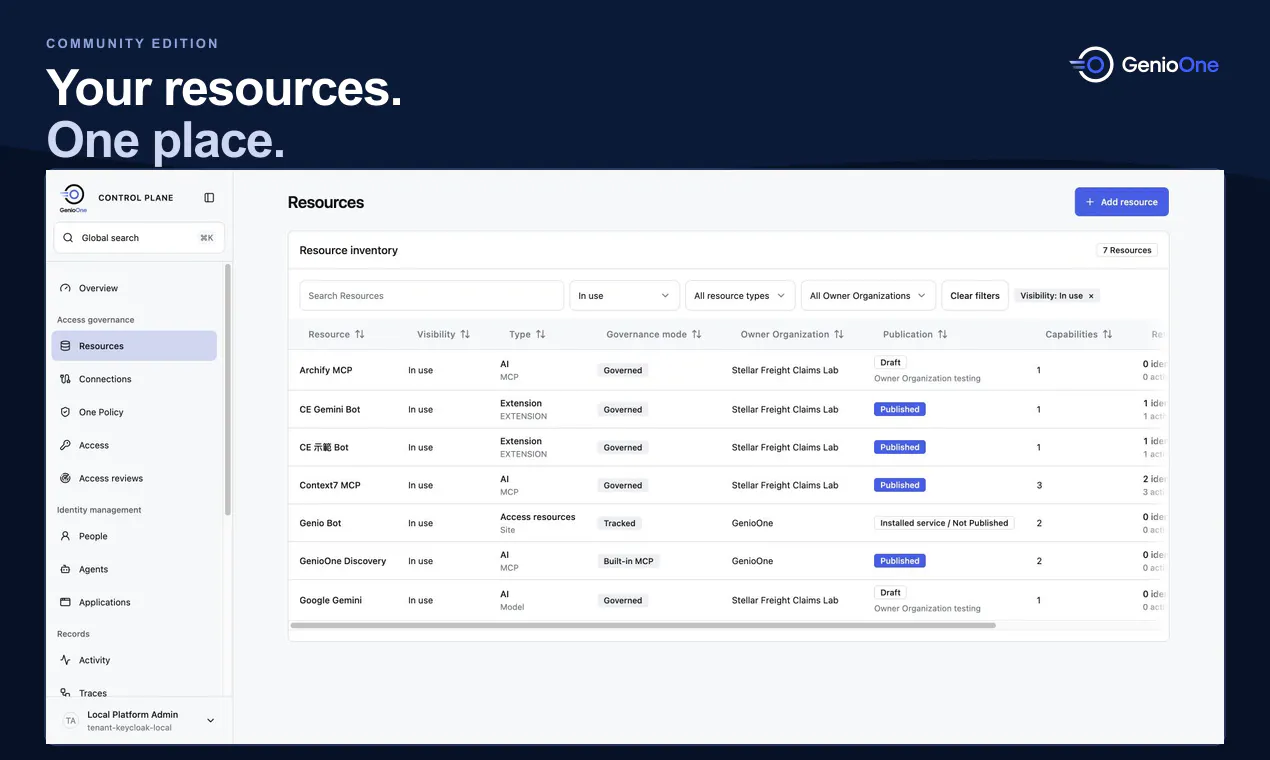The width and height of the screenshot is (1270, 760).
Task: Click the Access reviews icon
Action: [65, 478]
